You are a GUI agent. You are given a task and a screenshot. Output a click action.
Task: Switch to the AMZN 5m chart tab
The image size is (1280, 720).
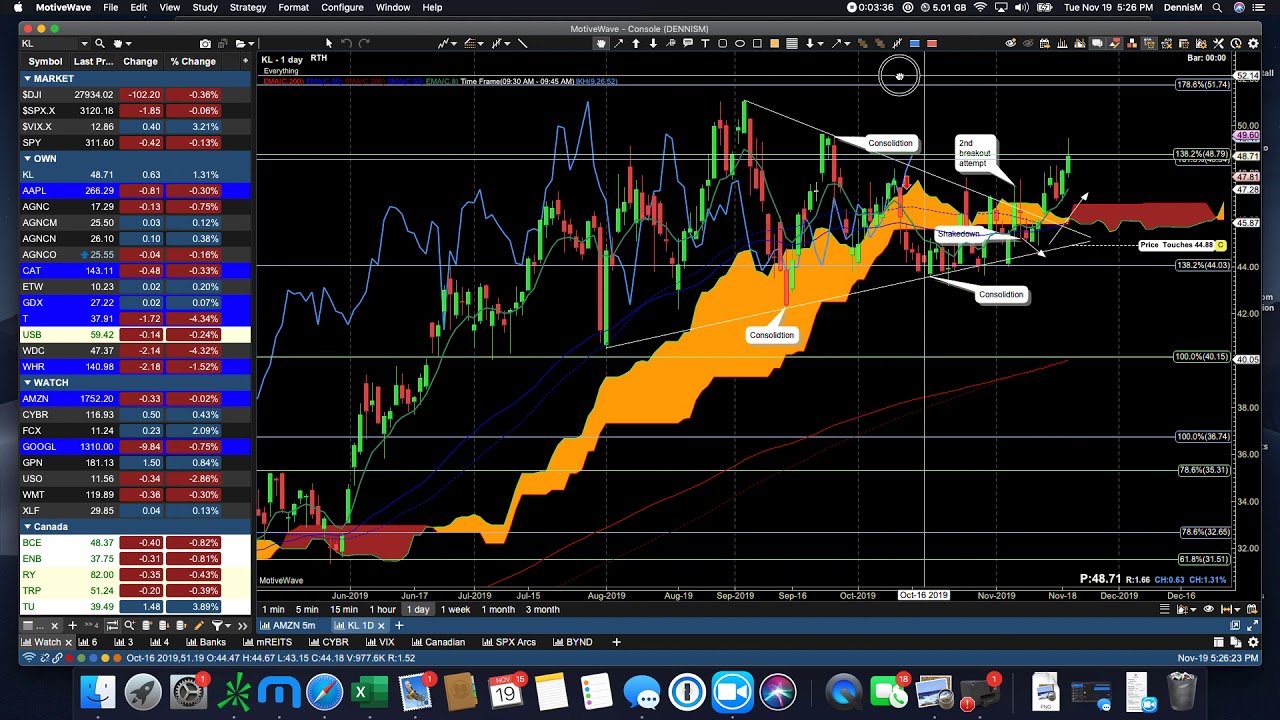click(288, 625)
